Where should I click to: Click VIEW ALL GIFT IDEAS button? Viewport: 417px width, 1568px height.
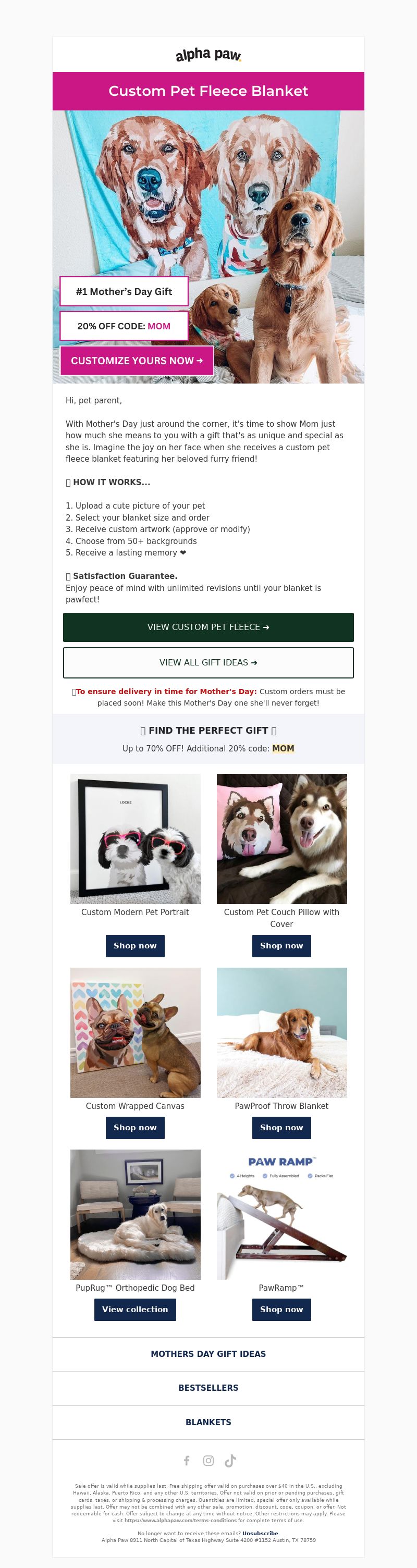(208, 662)
